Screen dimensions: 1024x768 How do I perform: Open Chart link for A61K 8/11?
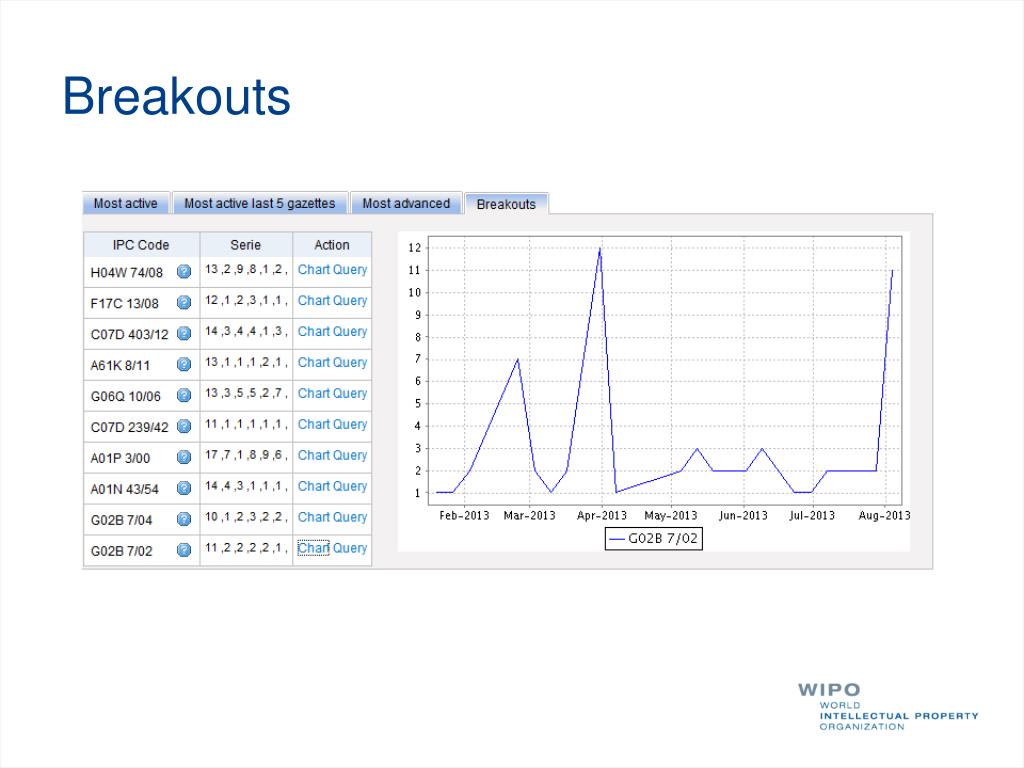313,362
